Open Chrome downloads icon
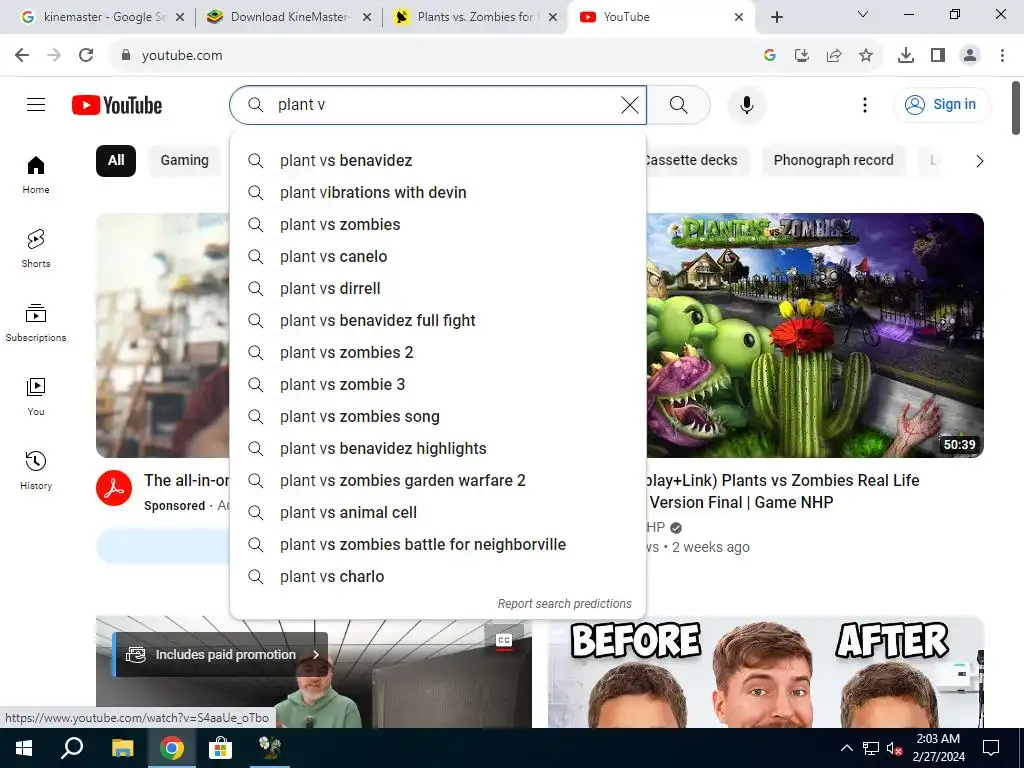1024x768 pixels. [906, 56]
